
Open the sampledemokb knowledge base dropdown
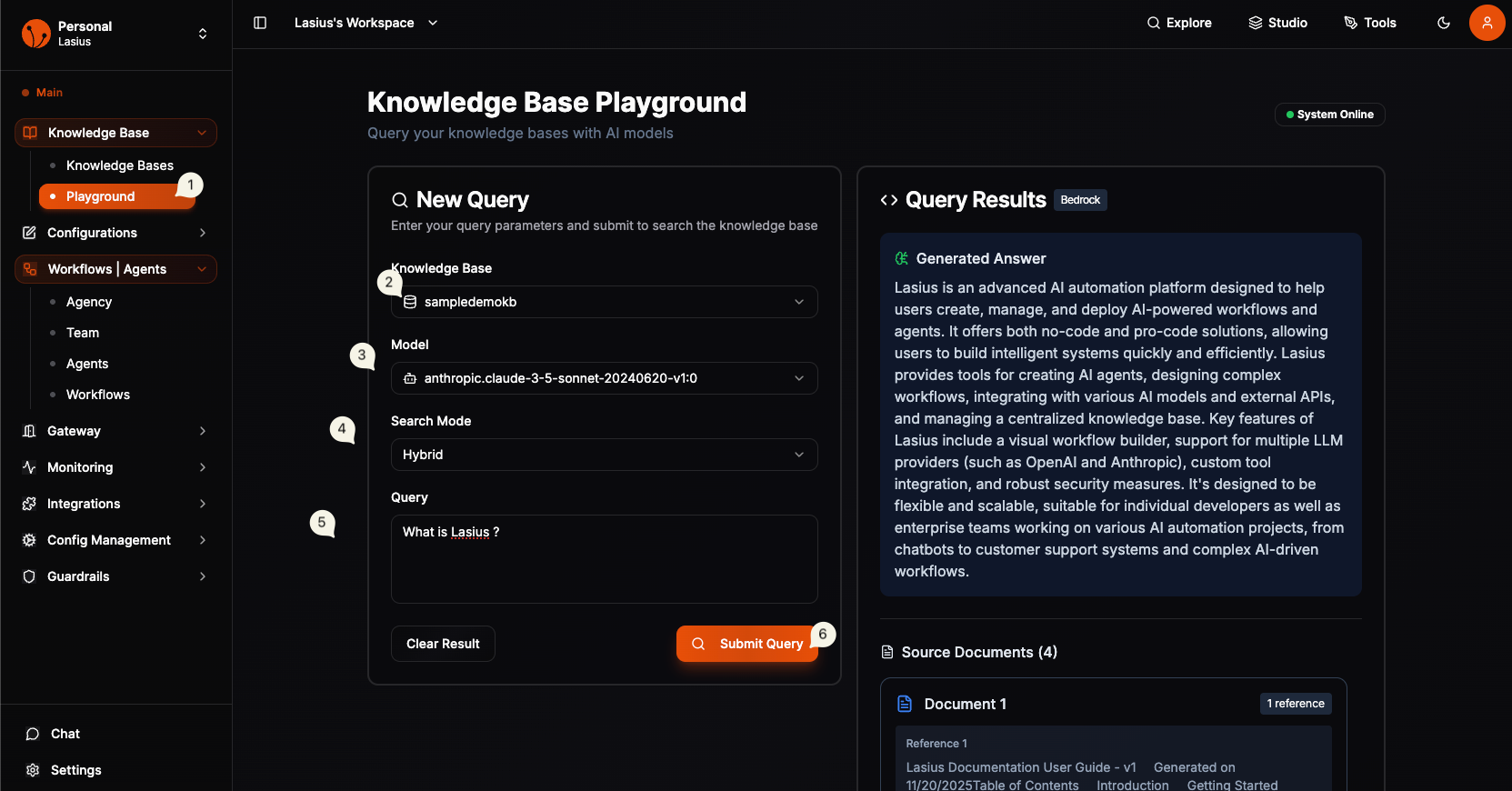point(605,302)
